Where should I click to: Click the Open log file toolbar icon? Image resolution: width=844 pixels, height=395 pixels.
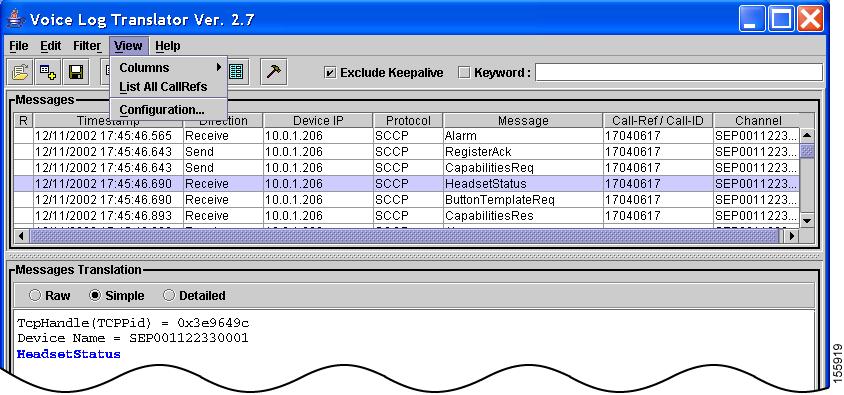pyautogui.click(x=20, y=72)
